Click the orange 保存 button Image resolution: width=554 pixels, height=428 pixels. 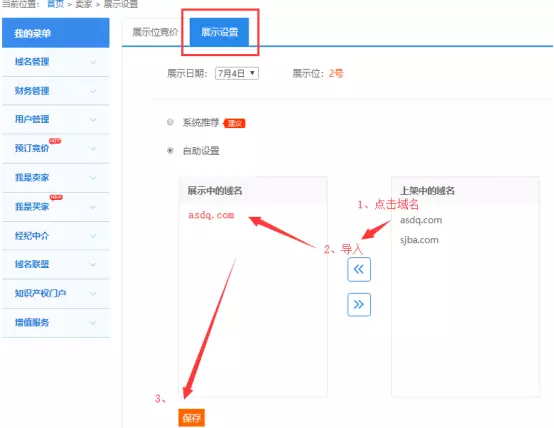191,418
